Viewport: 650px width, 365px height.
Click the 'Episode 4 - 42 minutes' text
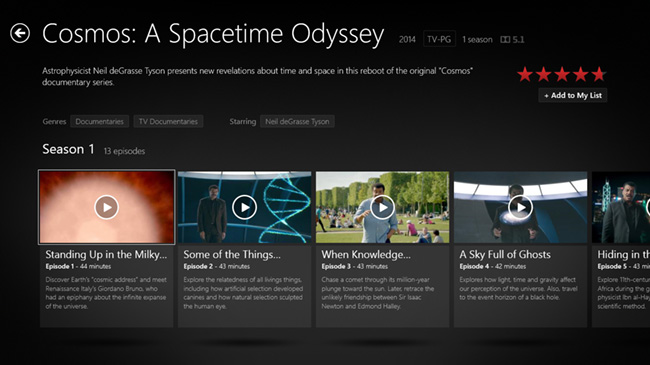492,266
